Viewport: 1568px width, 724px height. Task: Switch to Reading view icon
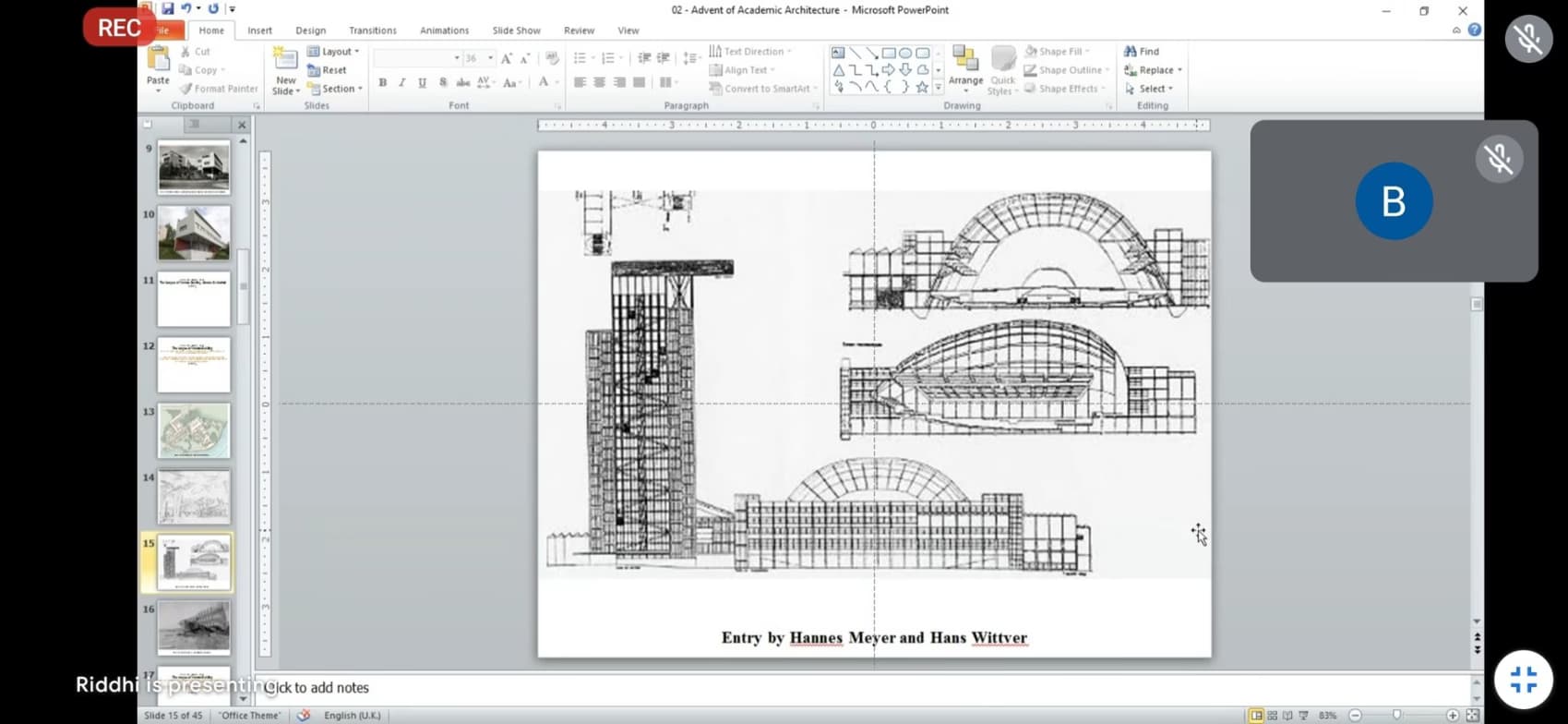1287,716
